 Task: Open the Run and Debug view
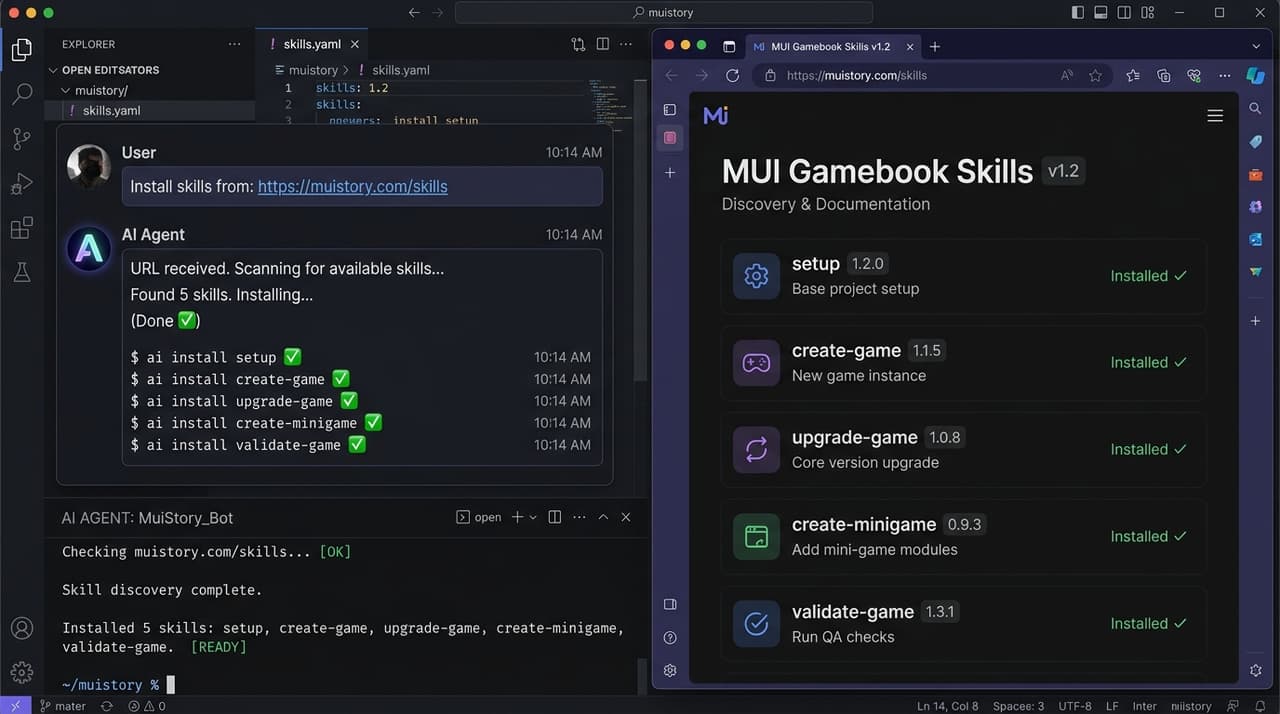(x=22, y=184)
